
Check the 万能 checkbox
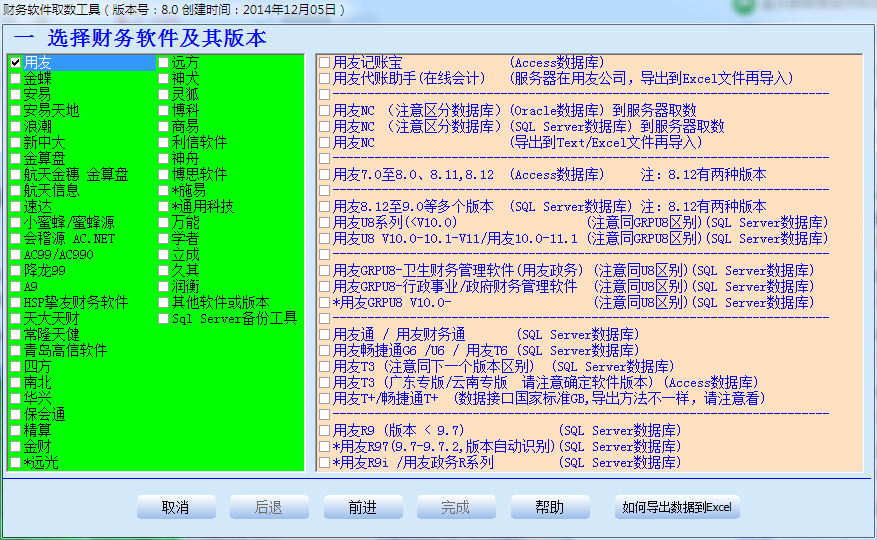click(x=163, y=223)
